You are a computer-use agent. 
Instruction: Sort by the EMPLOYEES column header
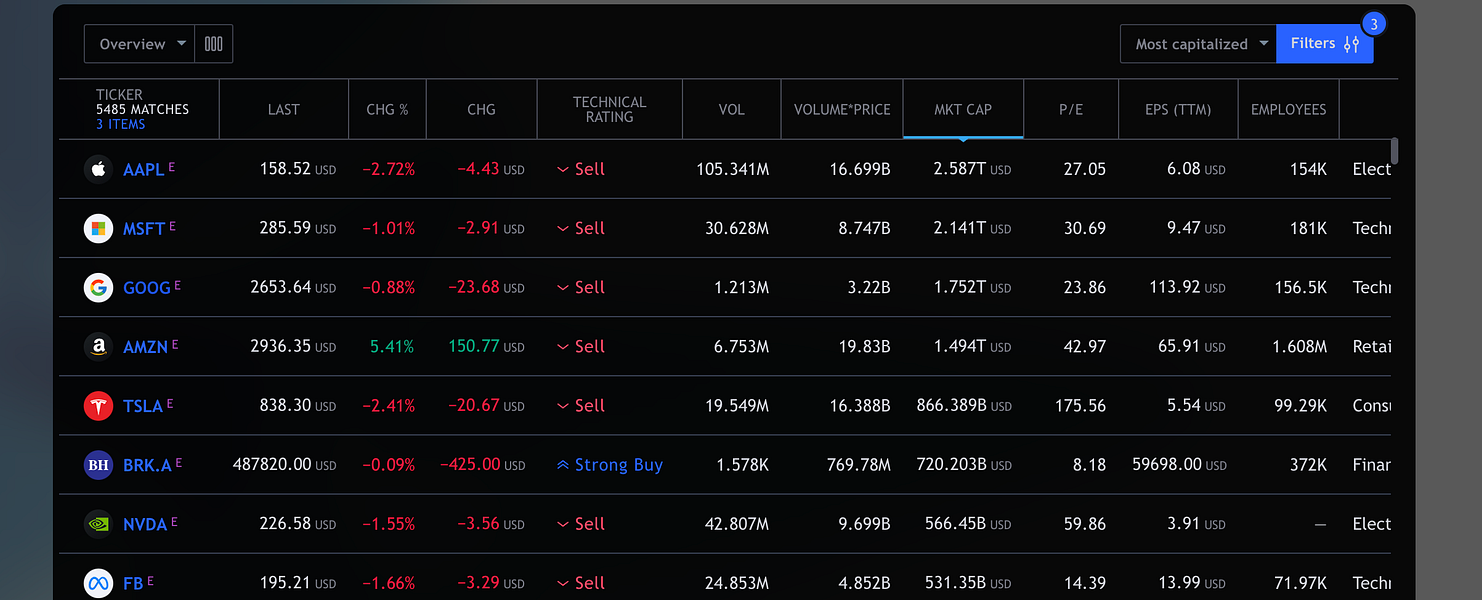[1289, 109]
